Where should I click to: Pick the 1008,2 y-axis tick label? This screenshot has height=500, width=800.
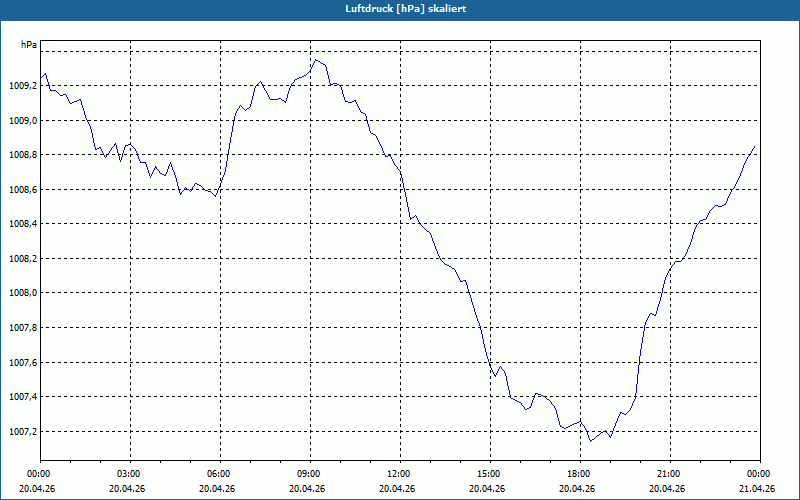tap(23, 259)
